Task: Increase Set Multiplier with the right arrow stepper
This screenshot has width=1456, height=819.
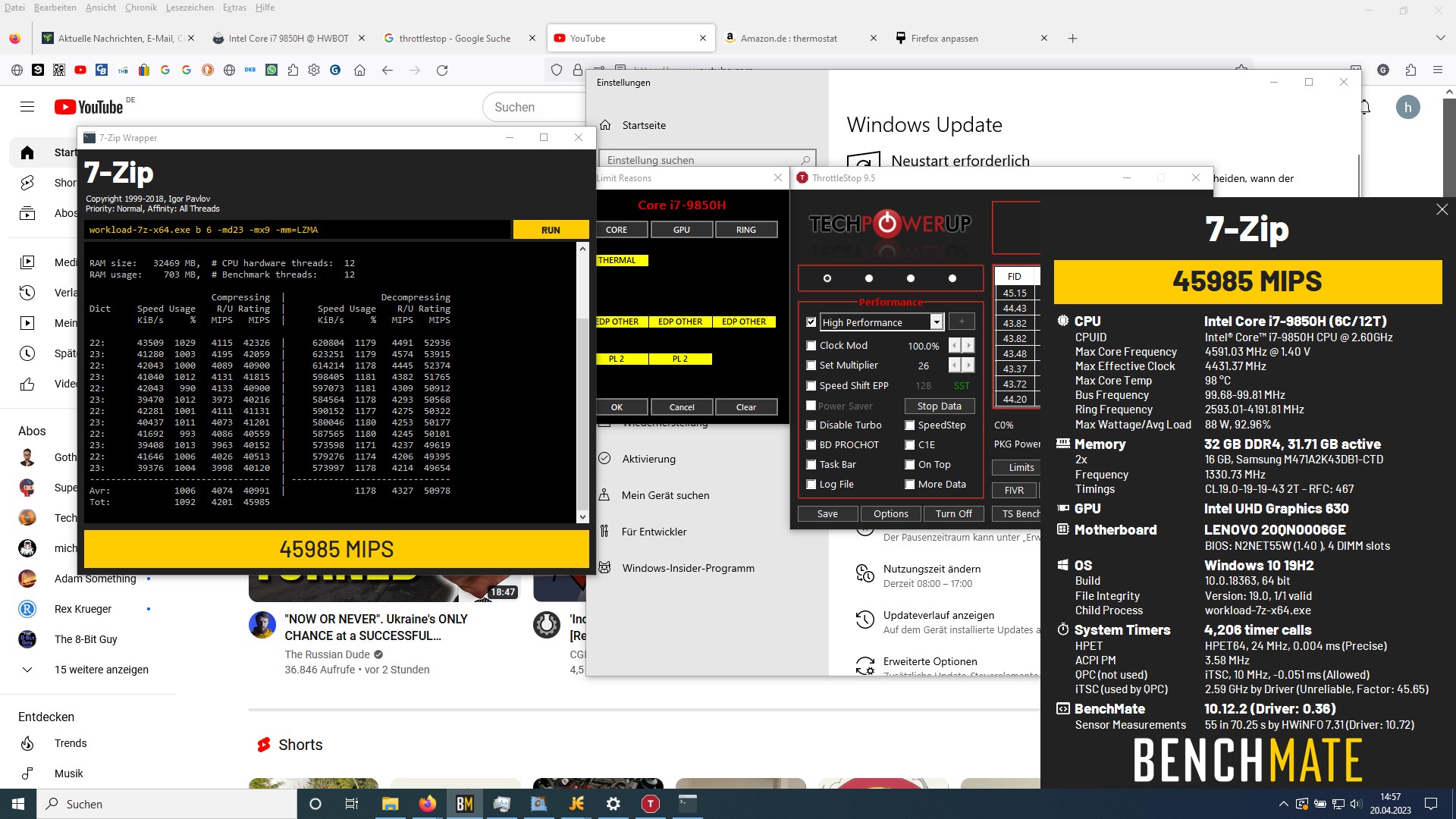Action: click(968, 365)
